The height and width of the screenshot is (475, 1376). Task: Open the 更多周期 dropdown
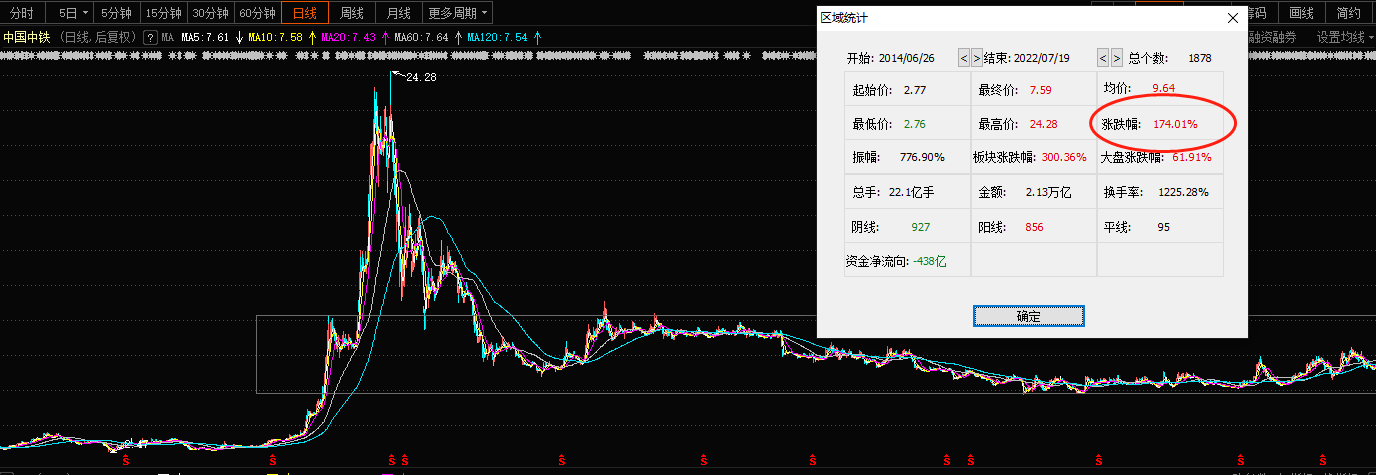point(458,13)
